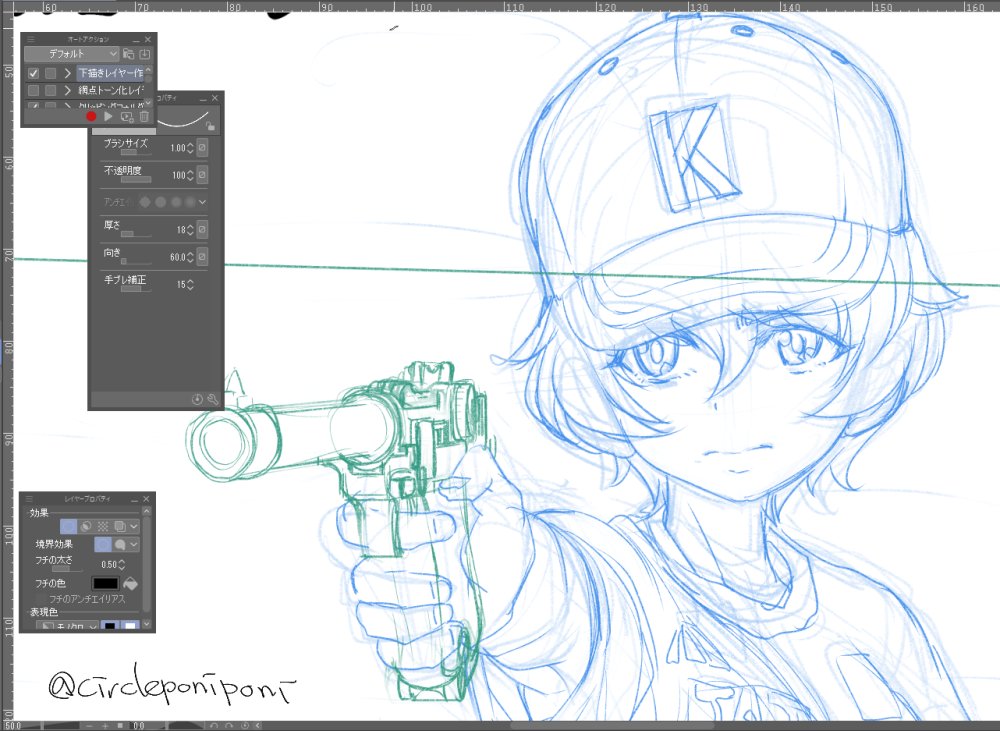Open the Auto Action panel hamburger menu
Viewport: 1000px width, 731px height.
[x=30, y=39]
